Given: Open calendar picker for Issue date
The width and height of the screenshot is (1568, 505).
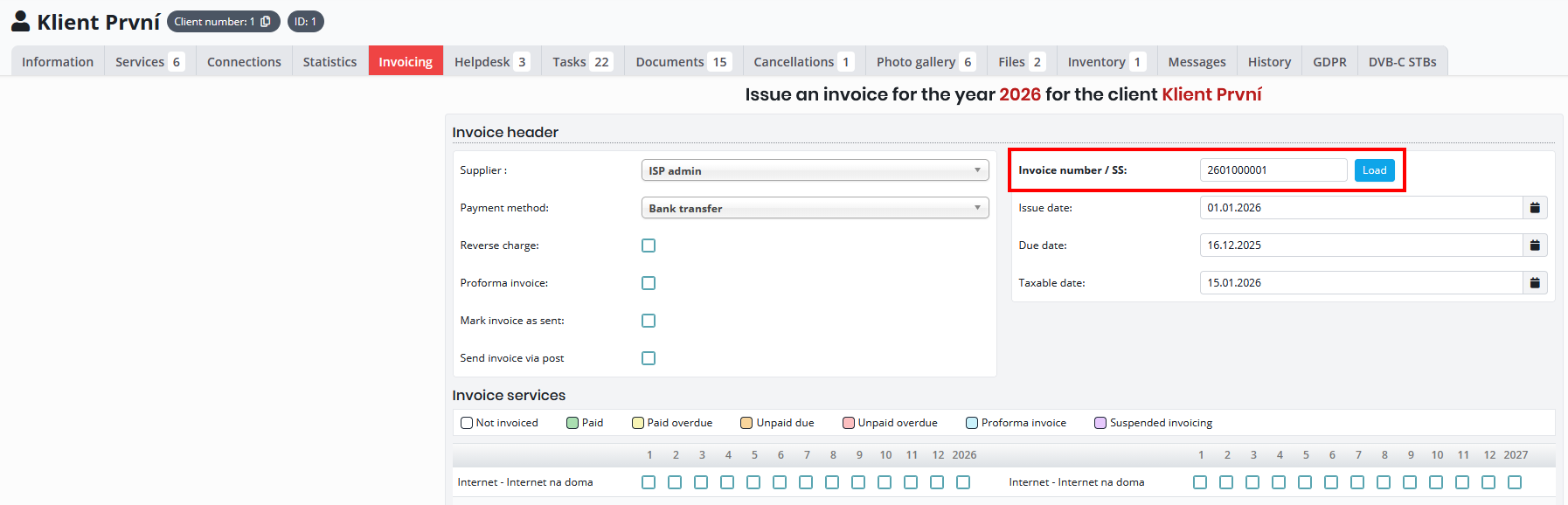Looking at the screenshot, I should tap(1535, 208).
